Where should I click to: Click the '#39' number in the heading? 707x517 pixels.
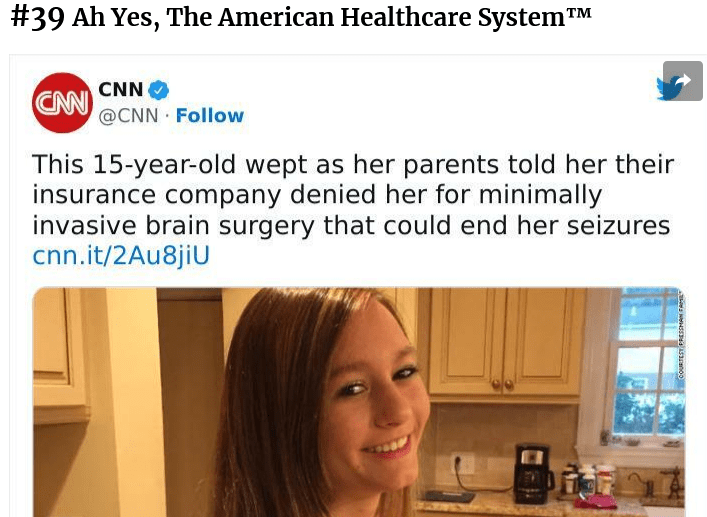[x=37, y=18]
